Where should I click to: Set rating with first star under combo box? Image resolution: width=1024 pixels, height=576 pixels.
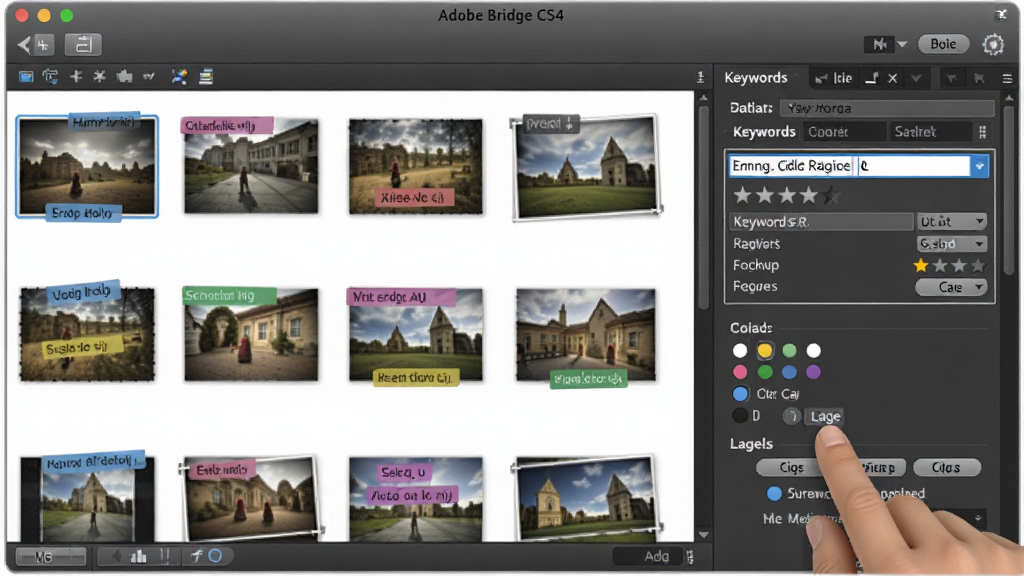point(742,195)
